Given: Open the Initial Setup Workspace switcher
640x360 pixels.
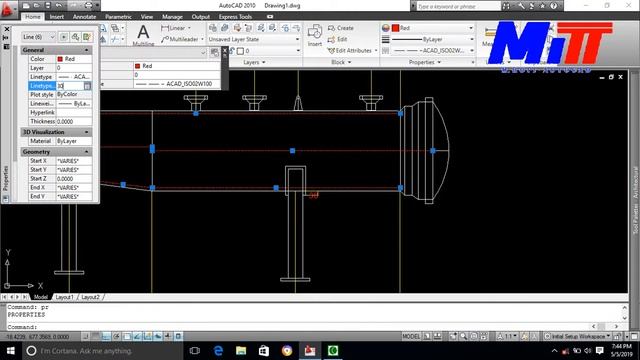Looking at the screenshot, I should click(578, 336).
